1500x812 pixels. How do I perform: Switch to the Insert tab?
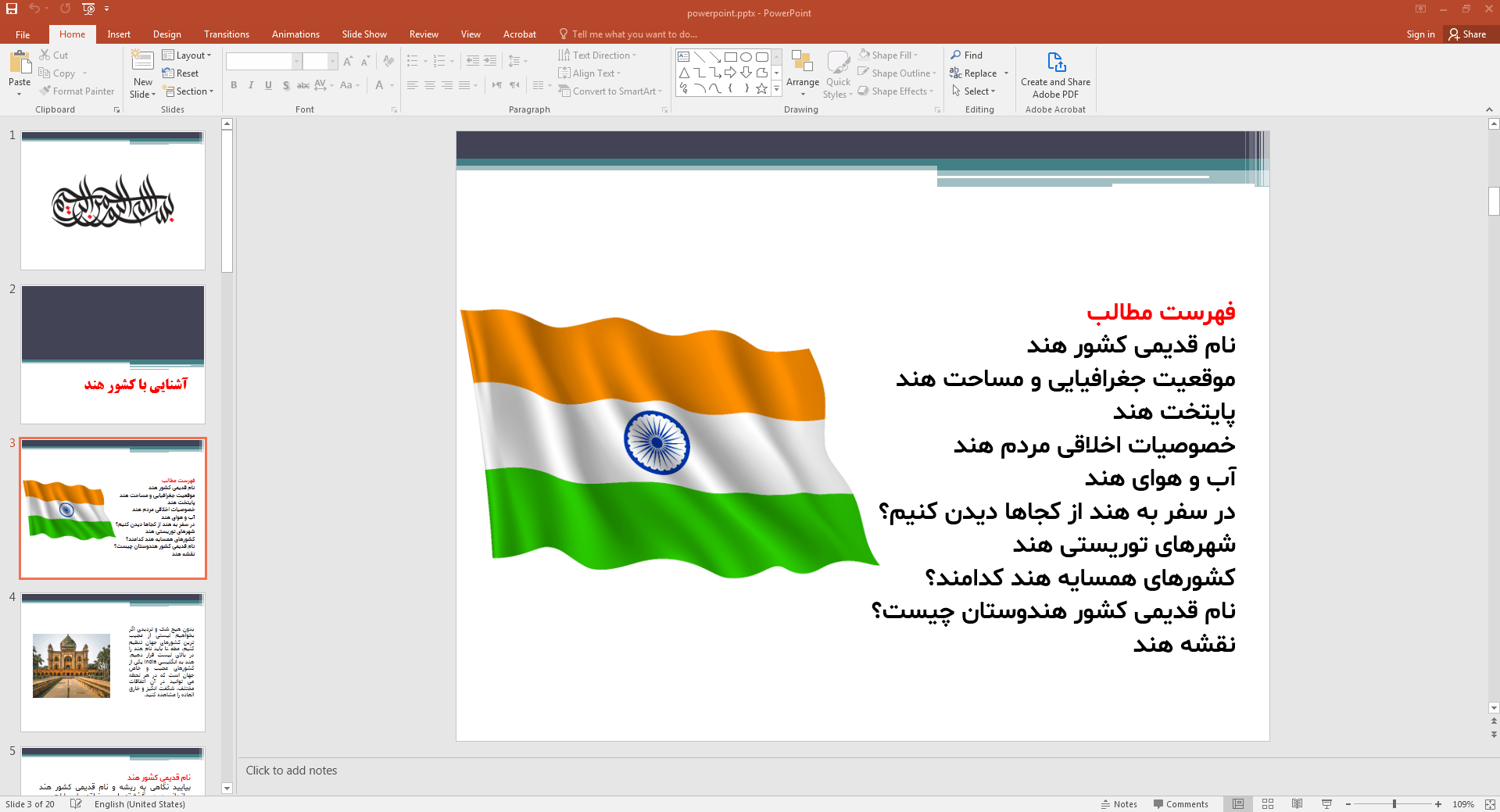(x=119, y=34)
